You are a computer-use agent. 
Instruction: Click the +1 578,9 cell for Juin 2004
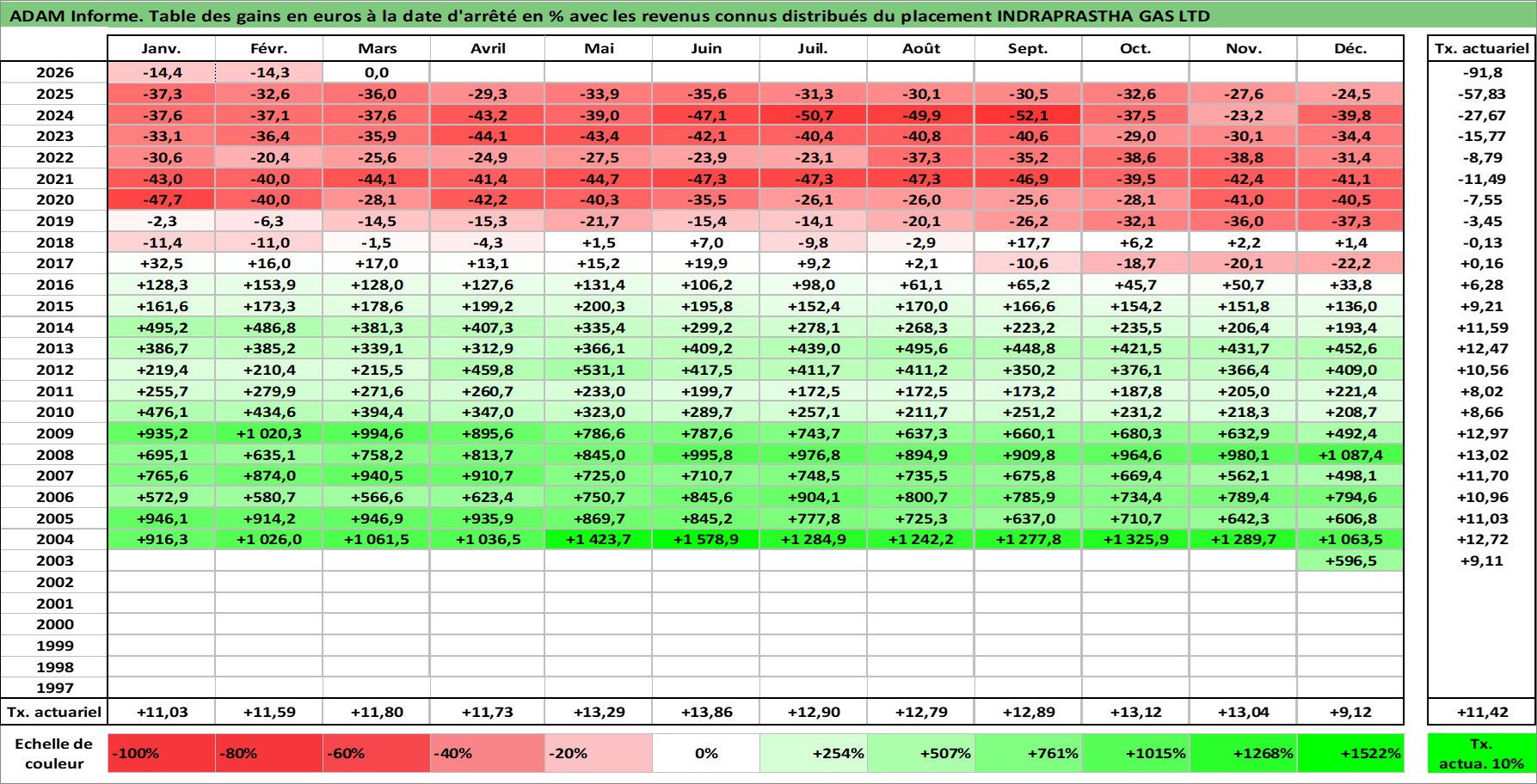click(x=706, y=539)
